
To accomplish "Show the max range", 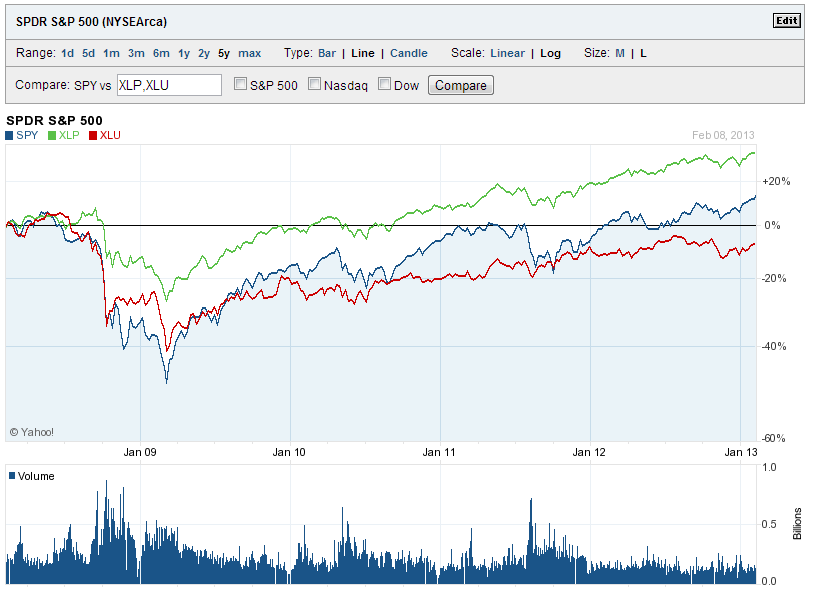I will (250, 53).
